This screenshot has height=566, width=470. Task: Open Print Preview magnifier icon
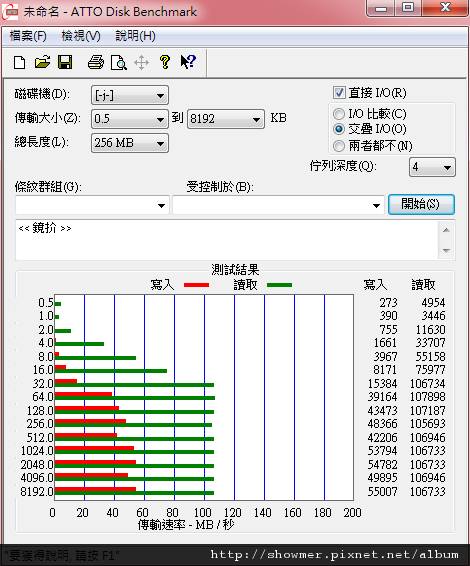click(x=118, y=62)
